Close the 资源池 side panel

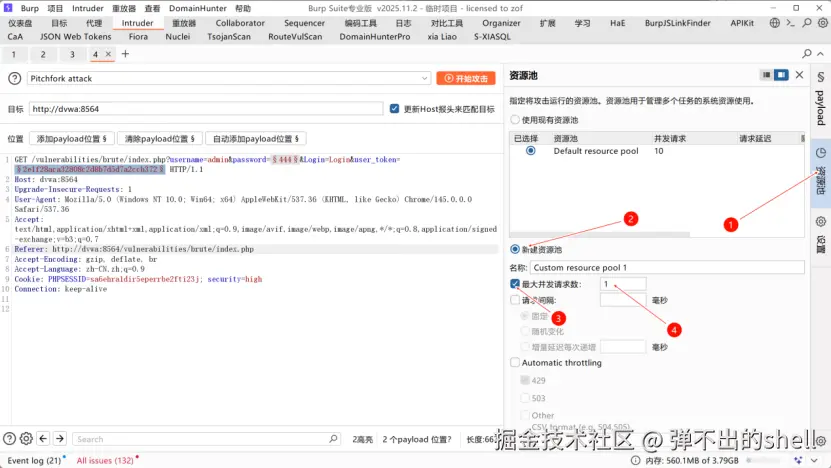coord(799,75)
